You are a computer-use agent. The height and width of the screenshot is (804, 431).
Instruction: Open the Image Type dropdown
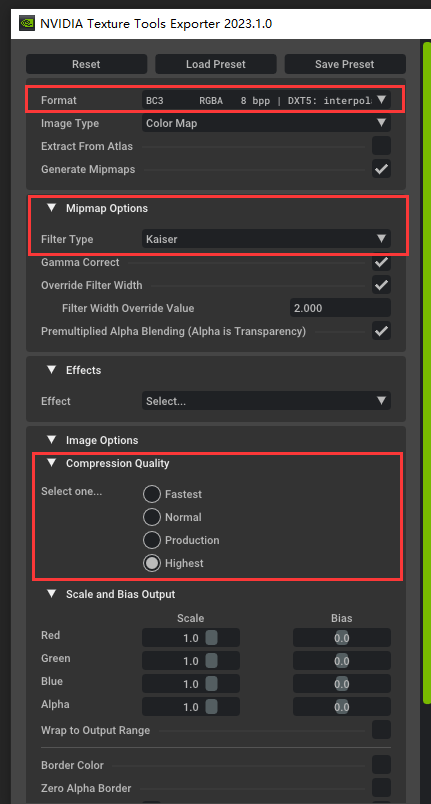point(266,123)
